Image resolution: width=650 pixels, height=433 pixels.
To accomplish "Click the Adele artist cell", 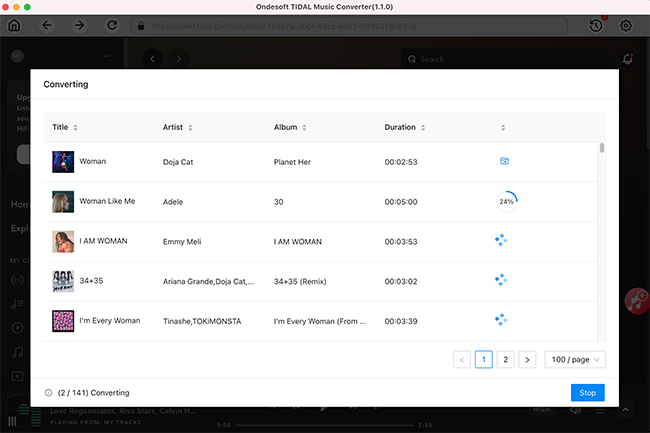I will pos(173,202).
